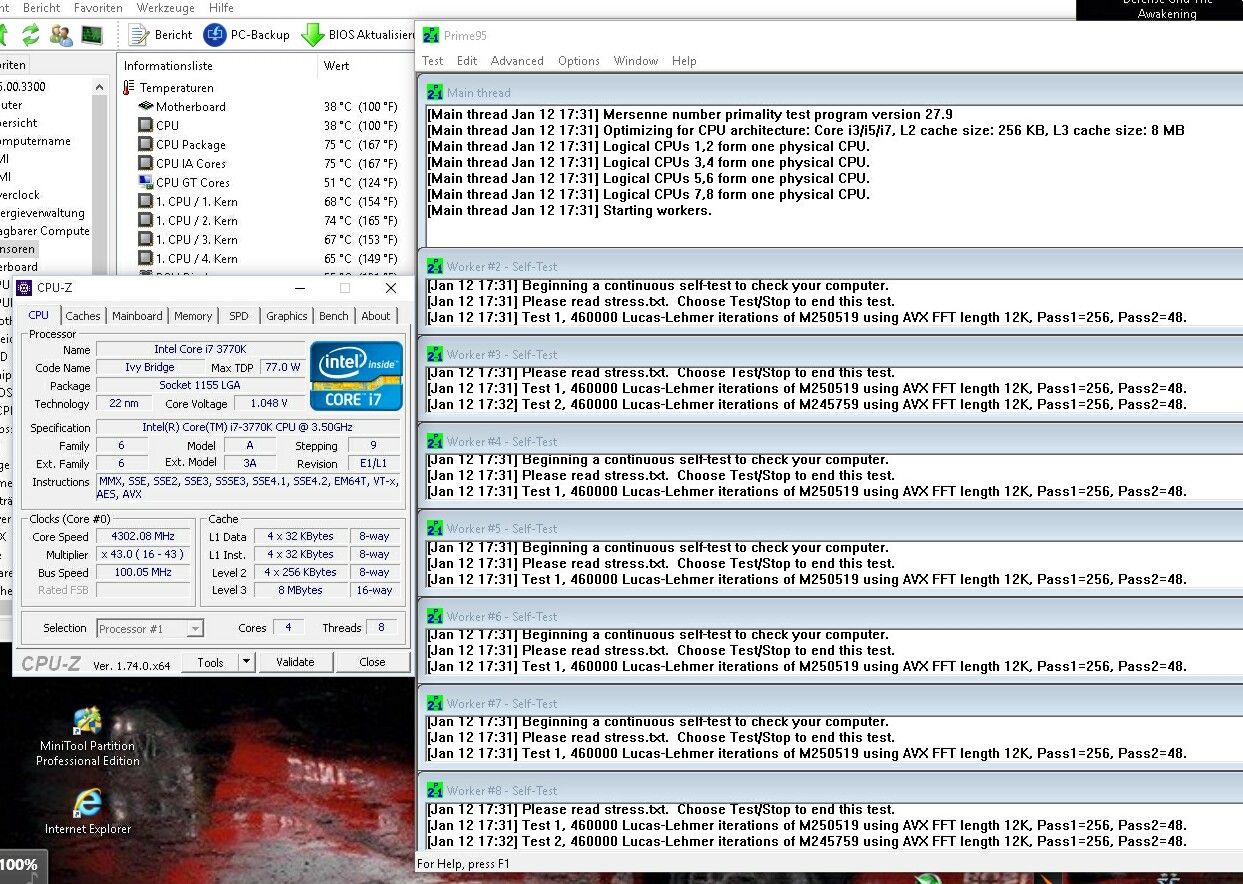
Task: Click the Intel Core i7 logo in CPU-Z
Action: pos(357,375)
